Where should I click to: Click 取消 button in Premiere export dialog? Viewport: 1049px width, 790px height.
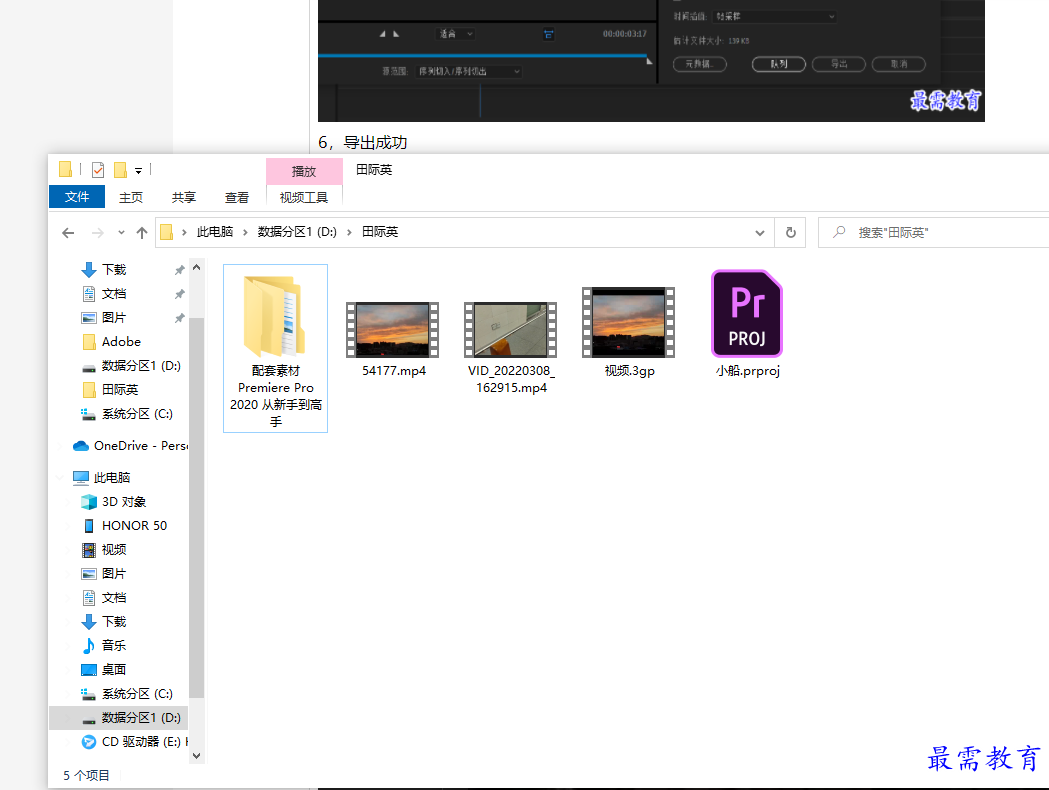[x=899, y=64]
